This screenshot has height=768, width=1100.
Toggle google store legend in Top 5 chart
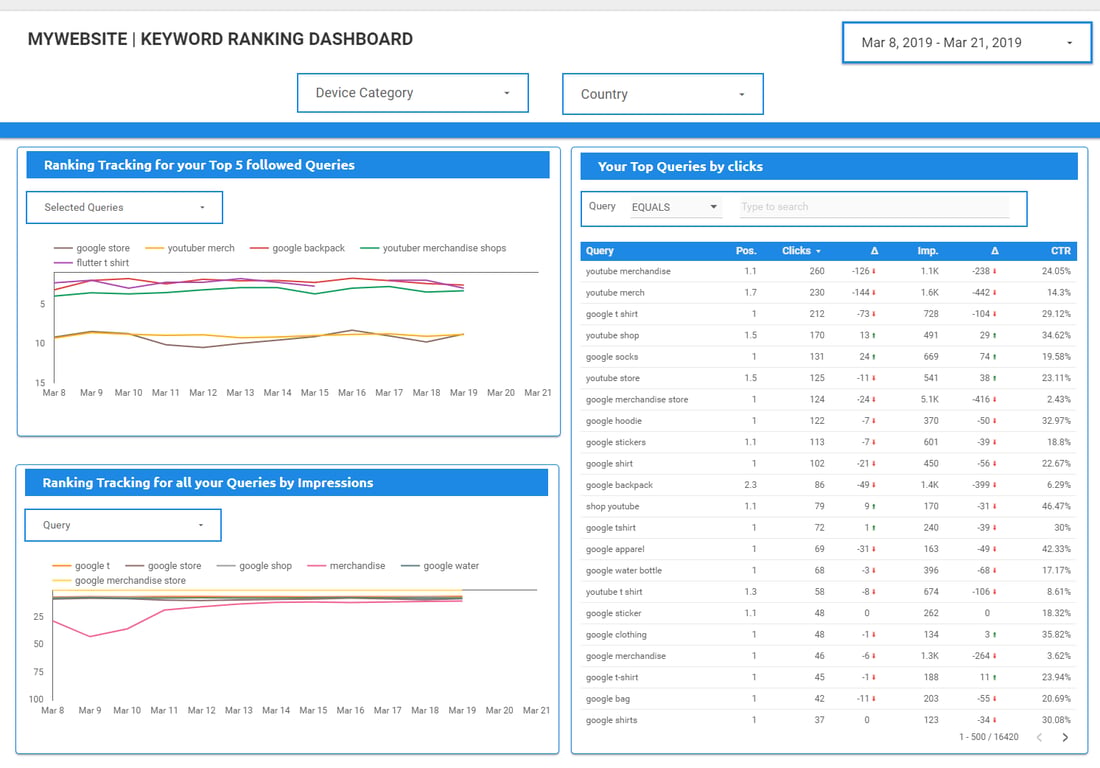click(92, 248)
